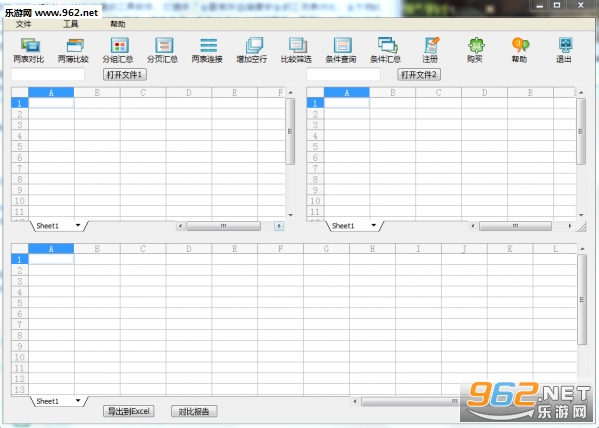Select the 分页汇总 page summary icon
This screenshot has height=428, width=599.
tap(163, 50)
